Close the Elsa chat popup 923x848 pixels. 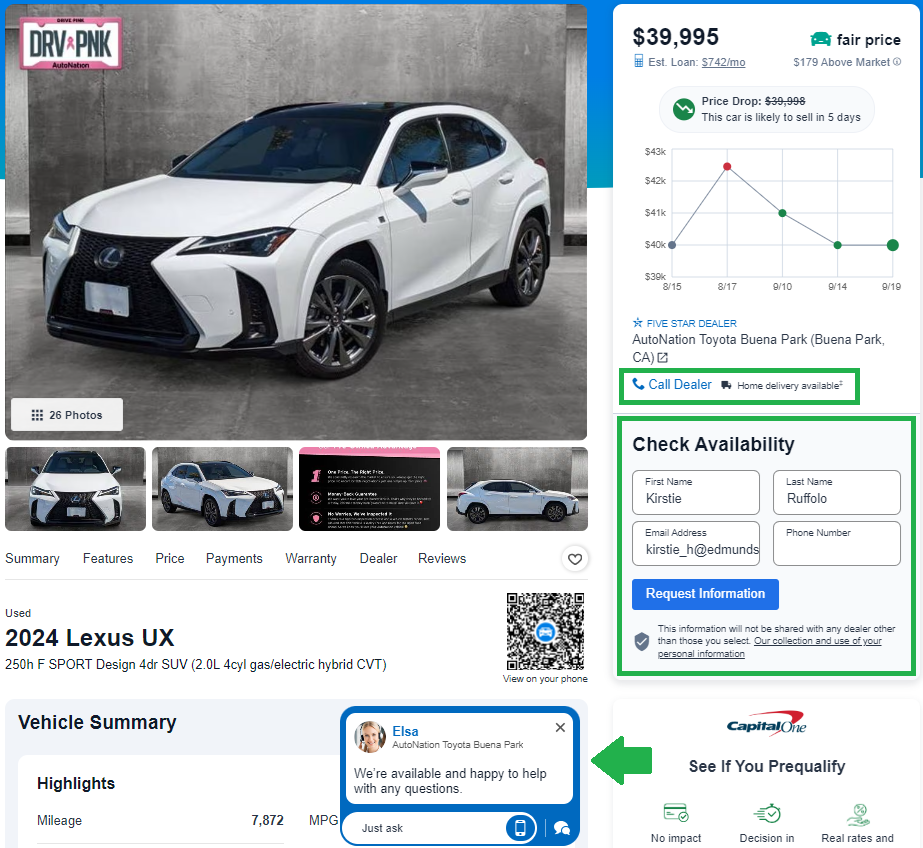(560, 728)
